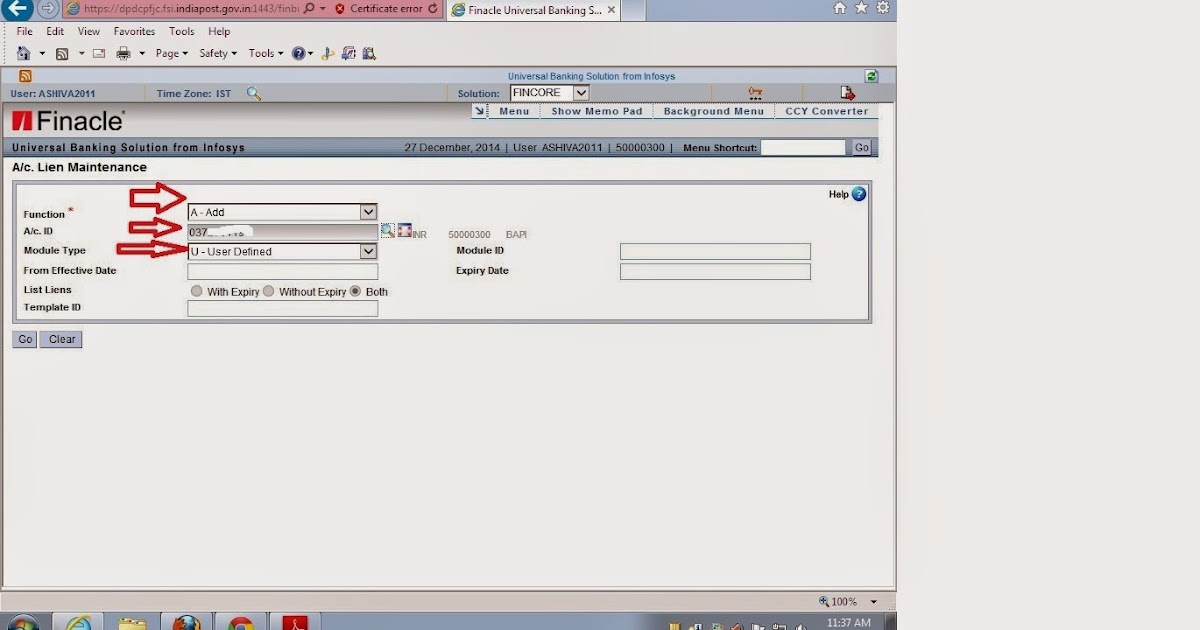Open the FINCORE solution dropdown
Screen dimensions: 1200x630
pyautogui.click(x=580, y=92)
